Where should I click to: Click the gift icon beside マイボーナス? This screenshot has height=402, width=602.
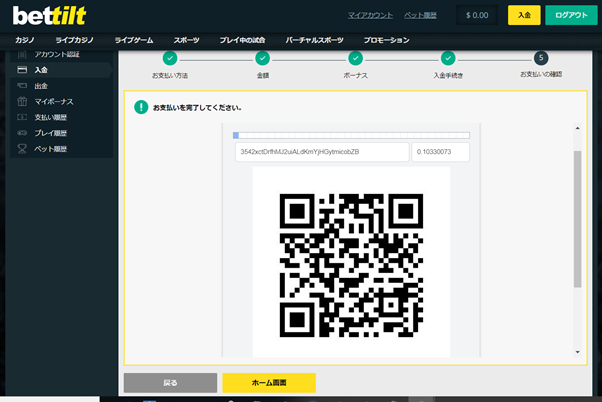(22, 101)
